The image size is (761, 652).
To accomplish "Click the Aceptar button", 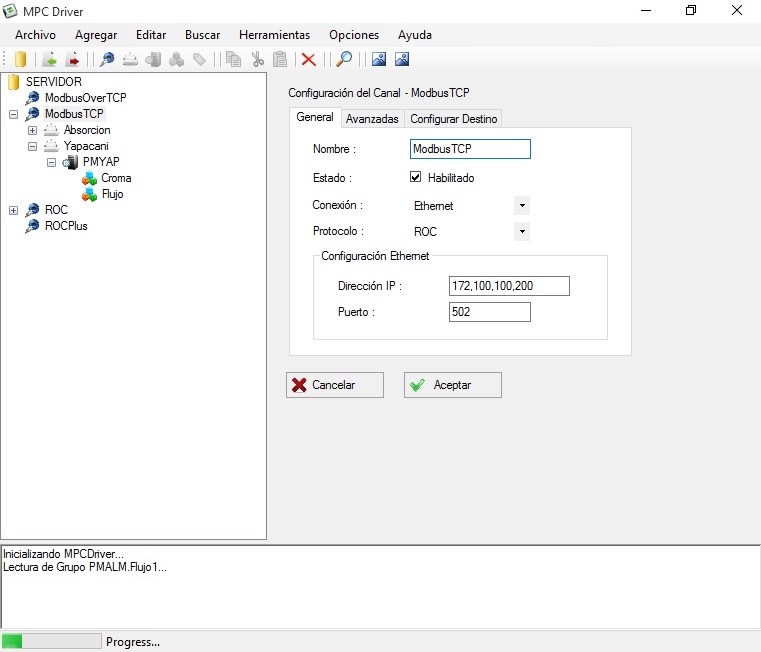I will tap(453, 385).
